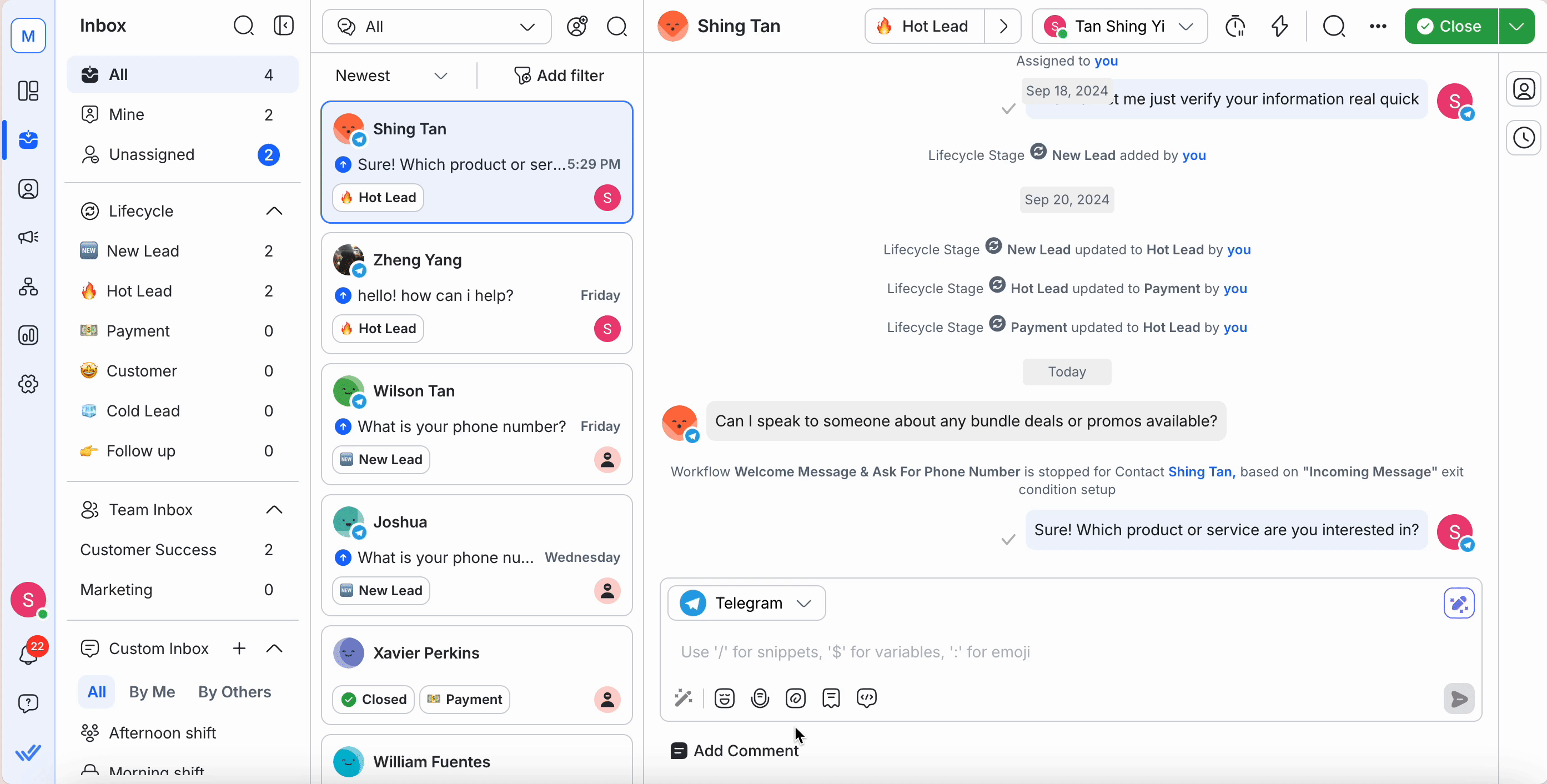Attach a file using the link icon

pyautogui.click(x=796, y=697)
